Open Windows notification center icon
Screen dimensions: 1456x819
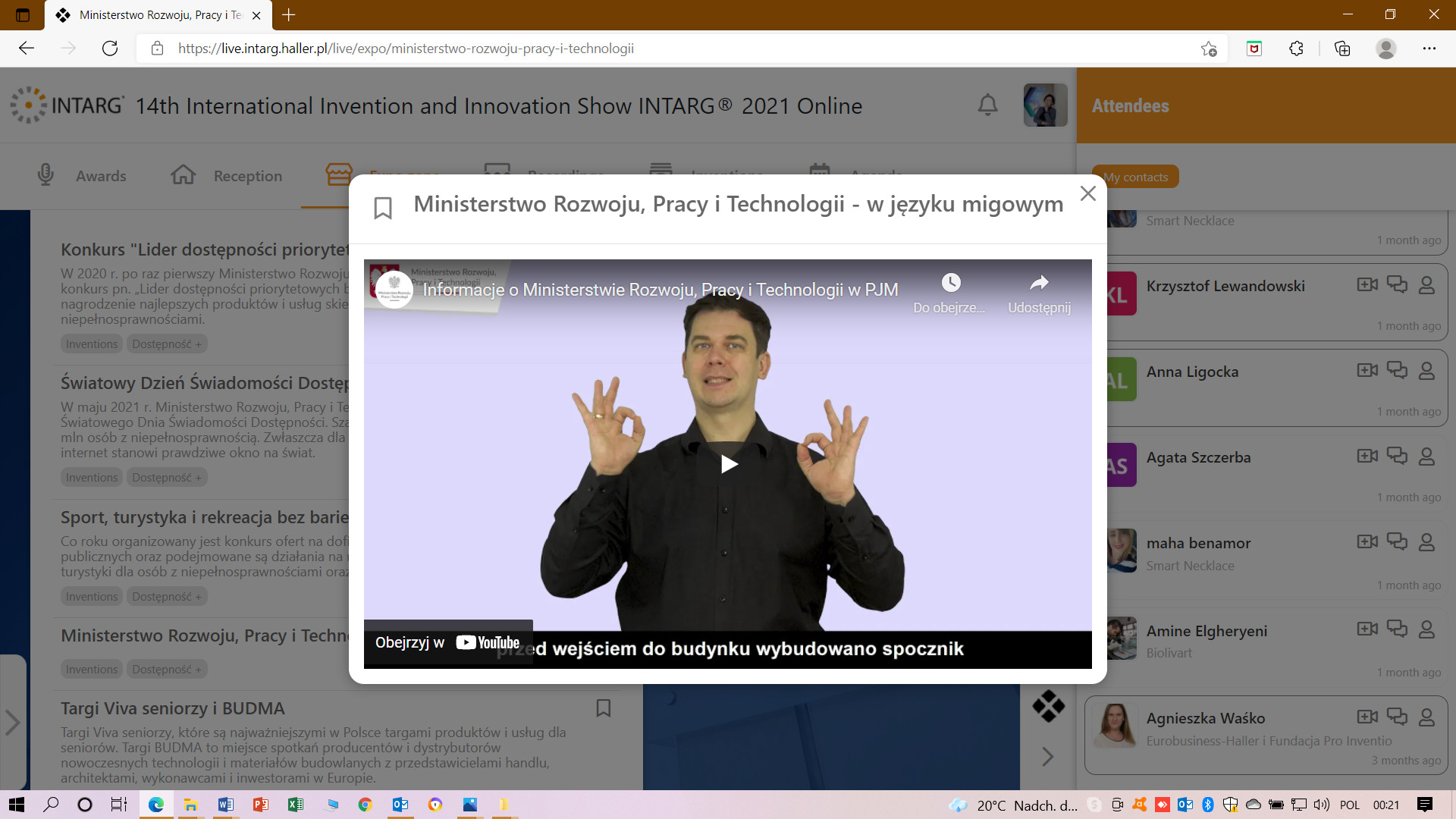1425,805
